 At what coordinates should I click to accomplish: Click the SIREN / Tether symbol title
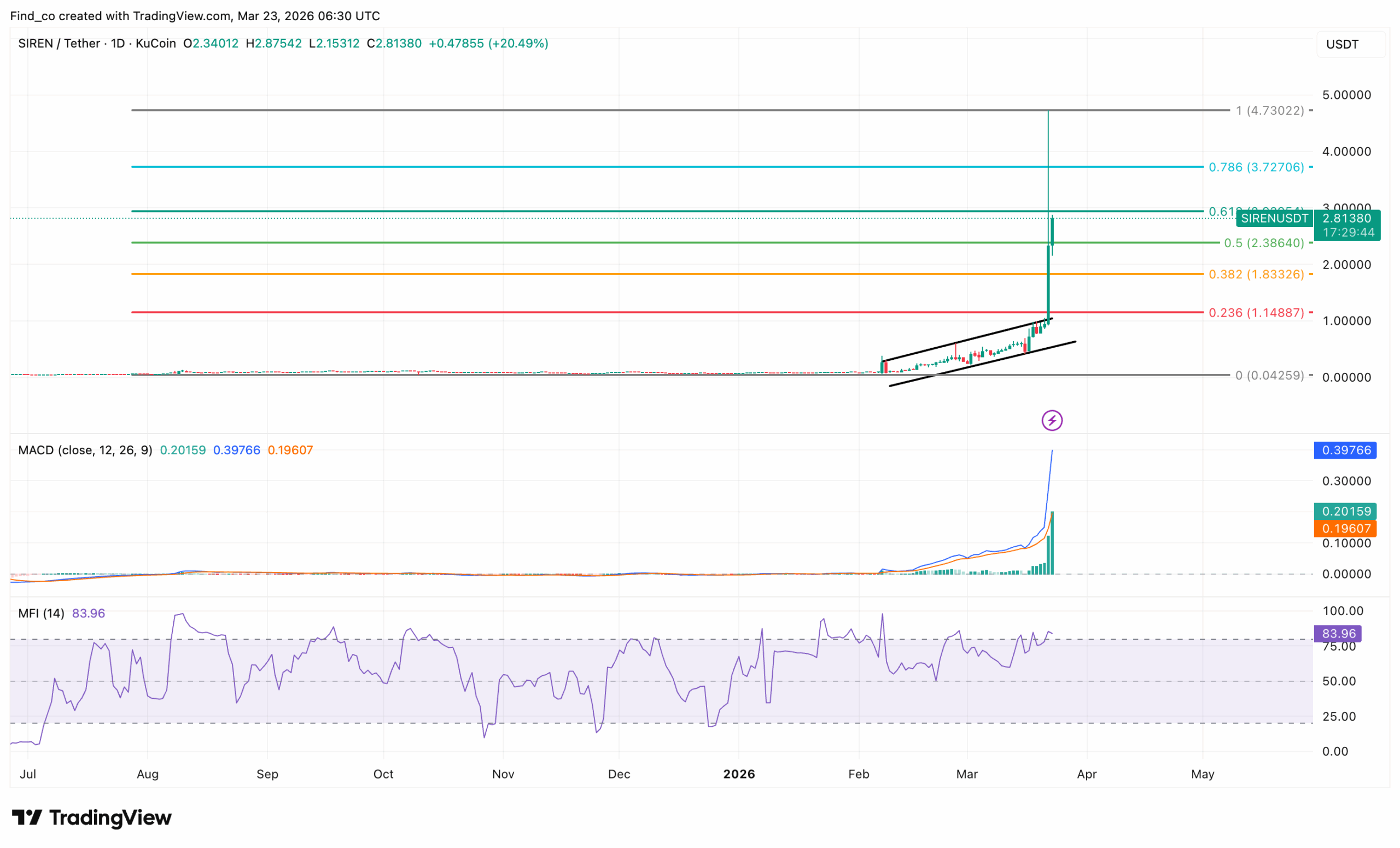pyautogui.click(x=59, y=43)
